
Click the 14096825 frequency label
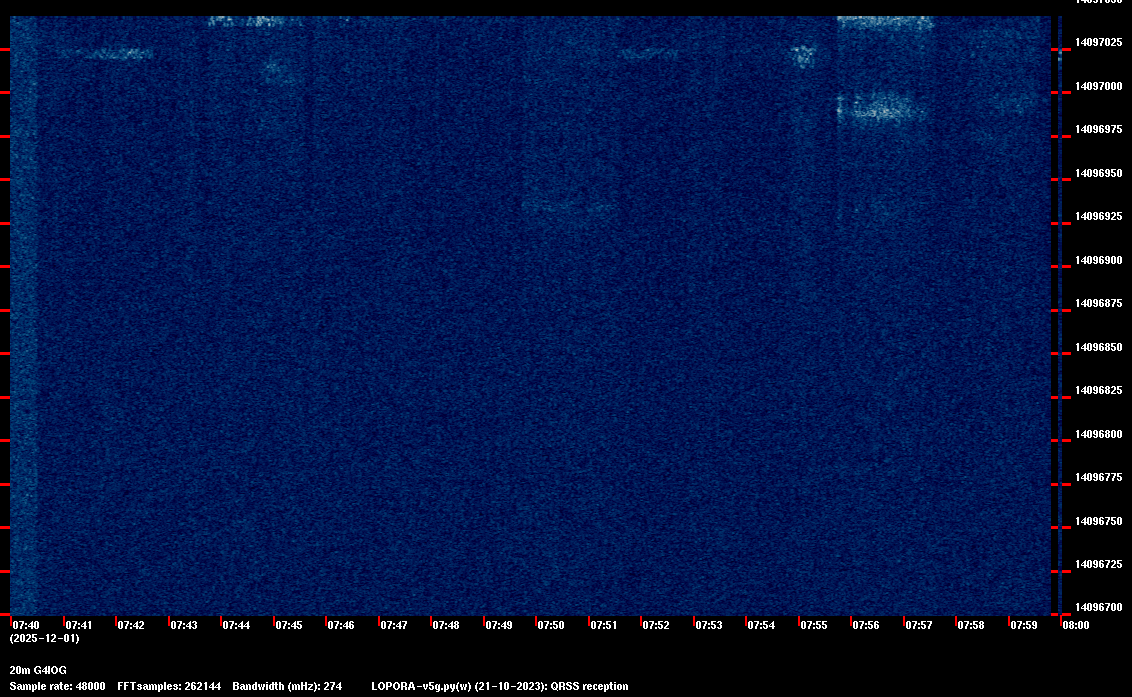click(x=1099, y=391)
